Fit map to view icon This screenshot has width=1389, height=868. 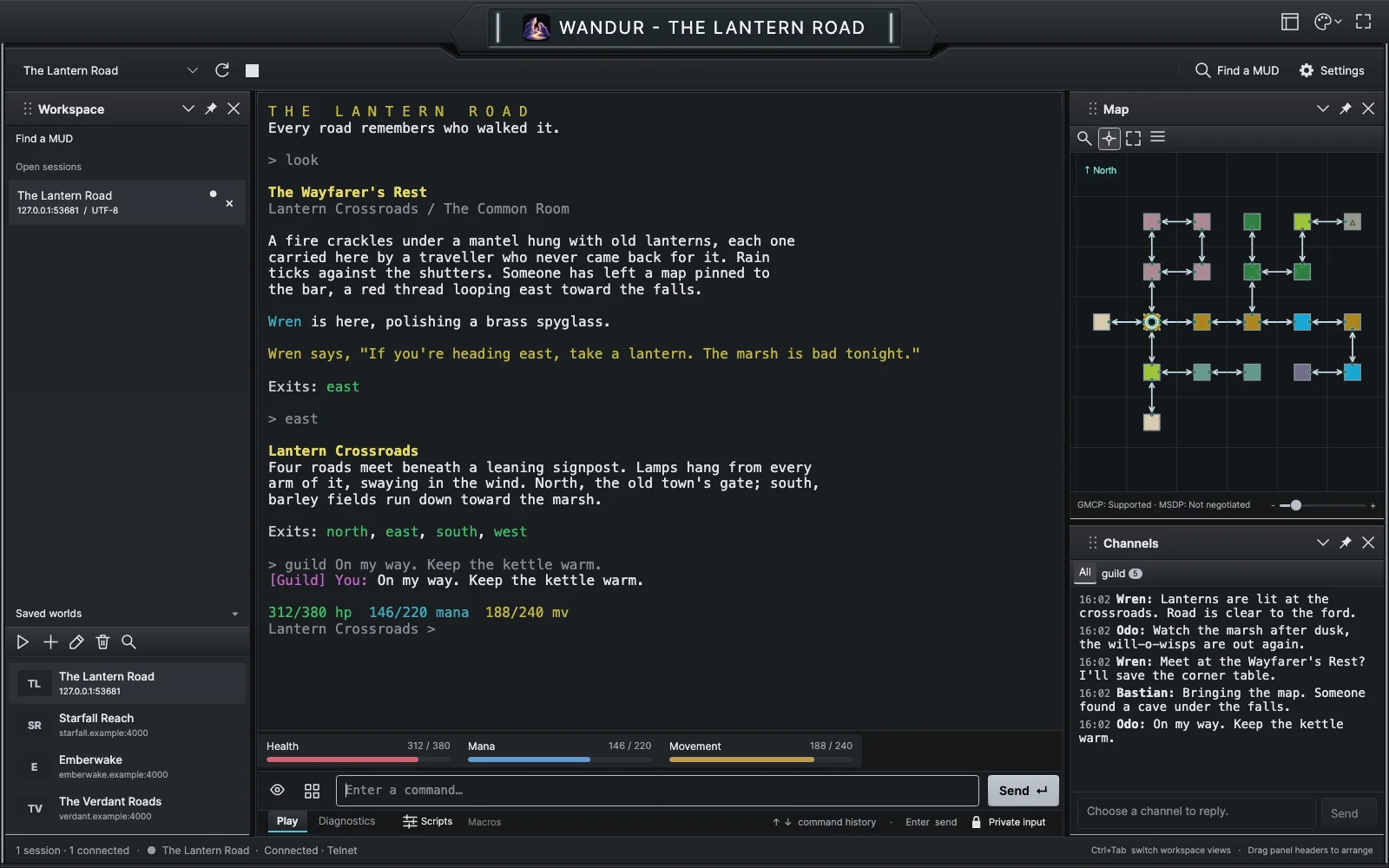[x=1133, y=138]
